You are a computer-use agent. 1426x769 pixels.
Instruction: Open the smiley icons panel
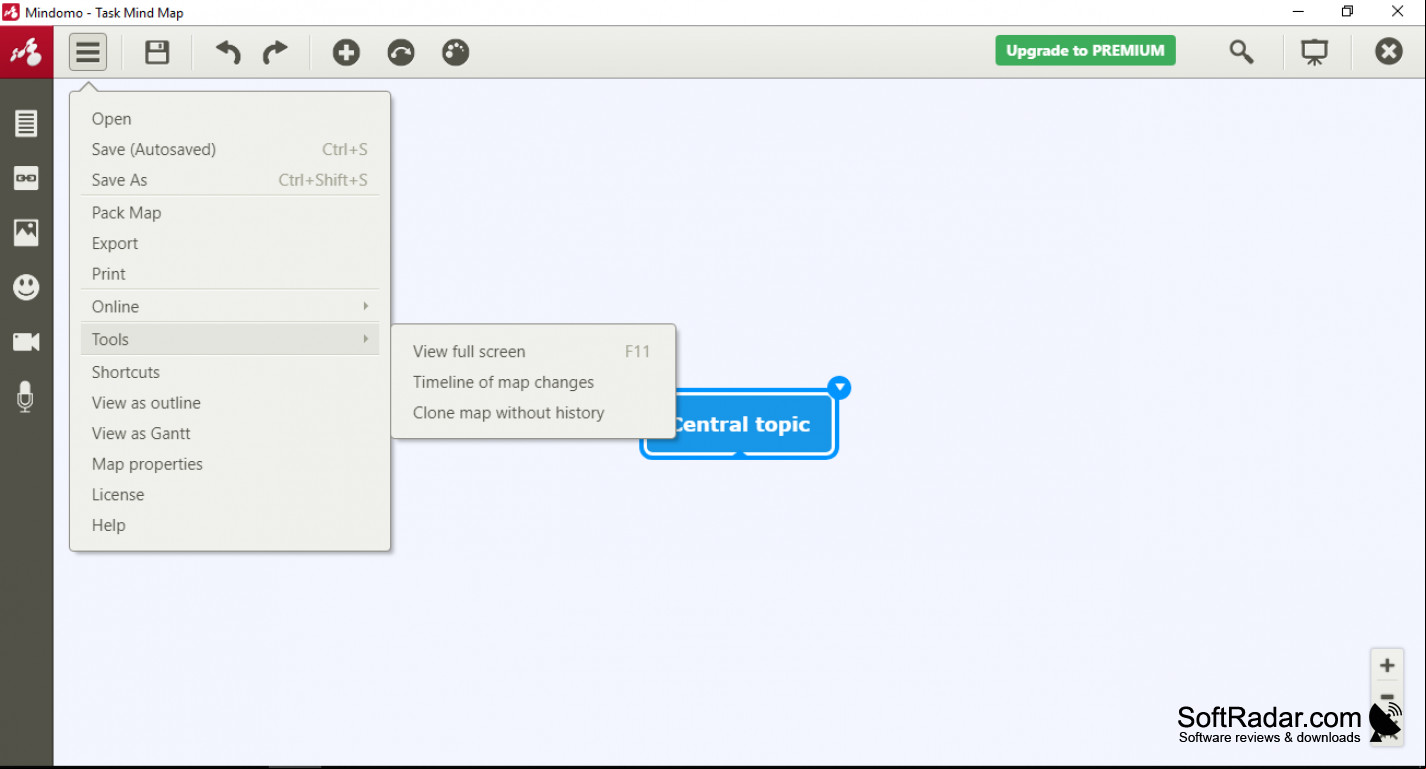pyautogui.click(x=26, y=288)
